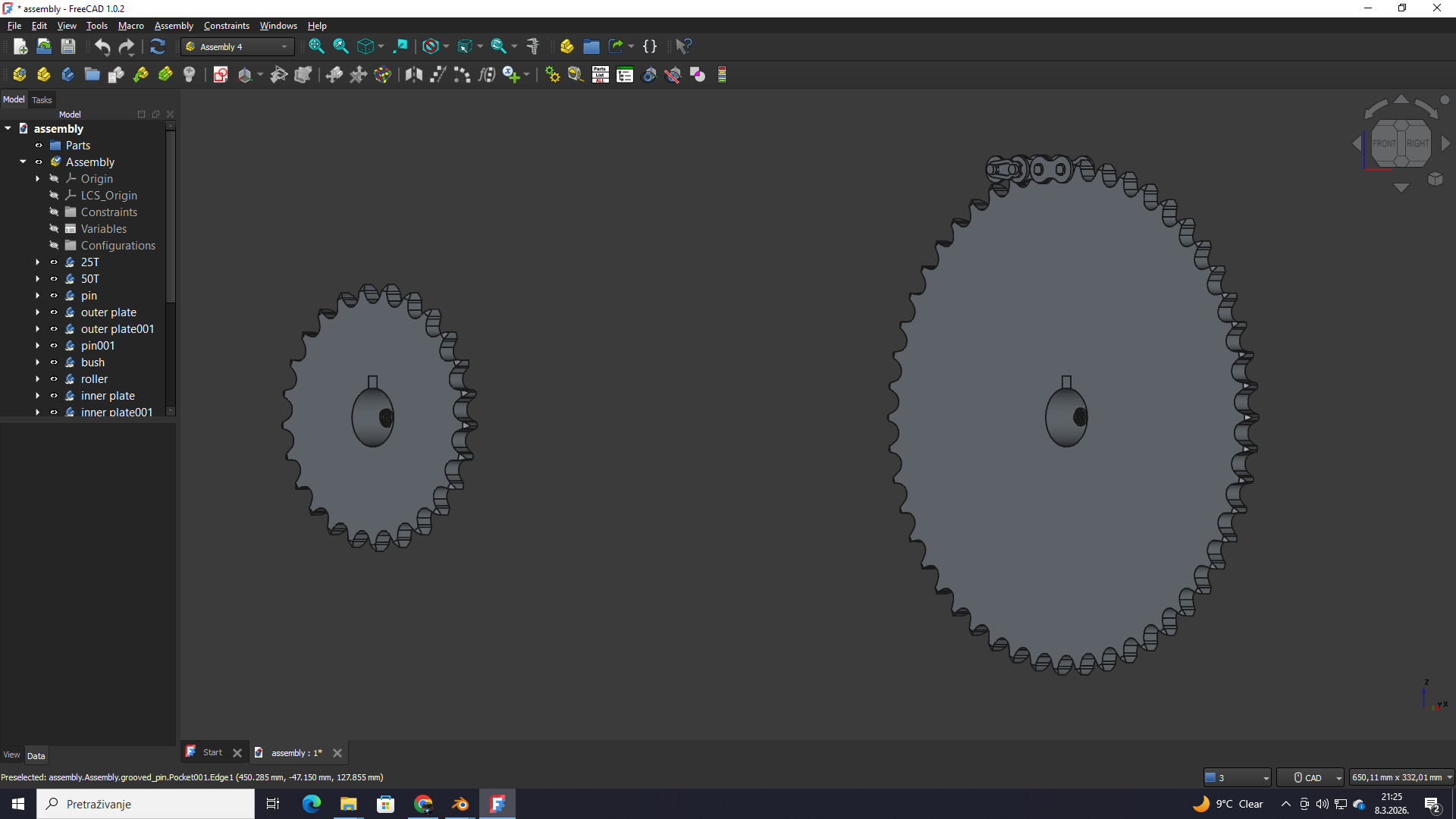Click the What's This help pointer icon
This screenshot has width=1456, height=819.
tap(683, 46)
